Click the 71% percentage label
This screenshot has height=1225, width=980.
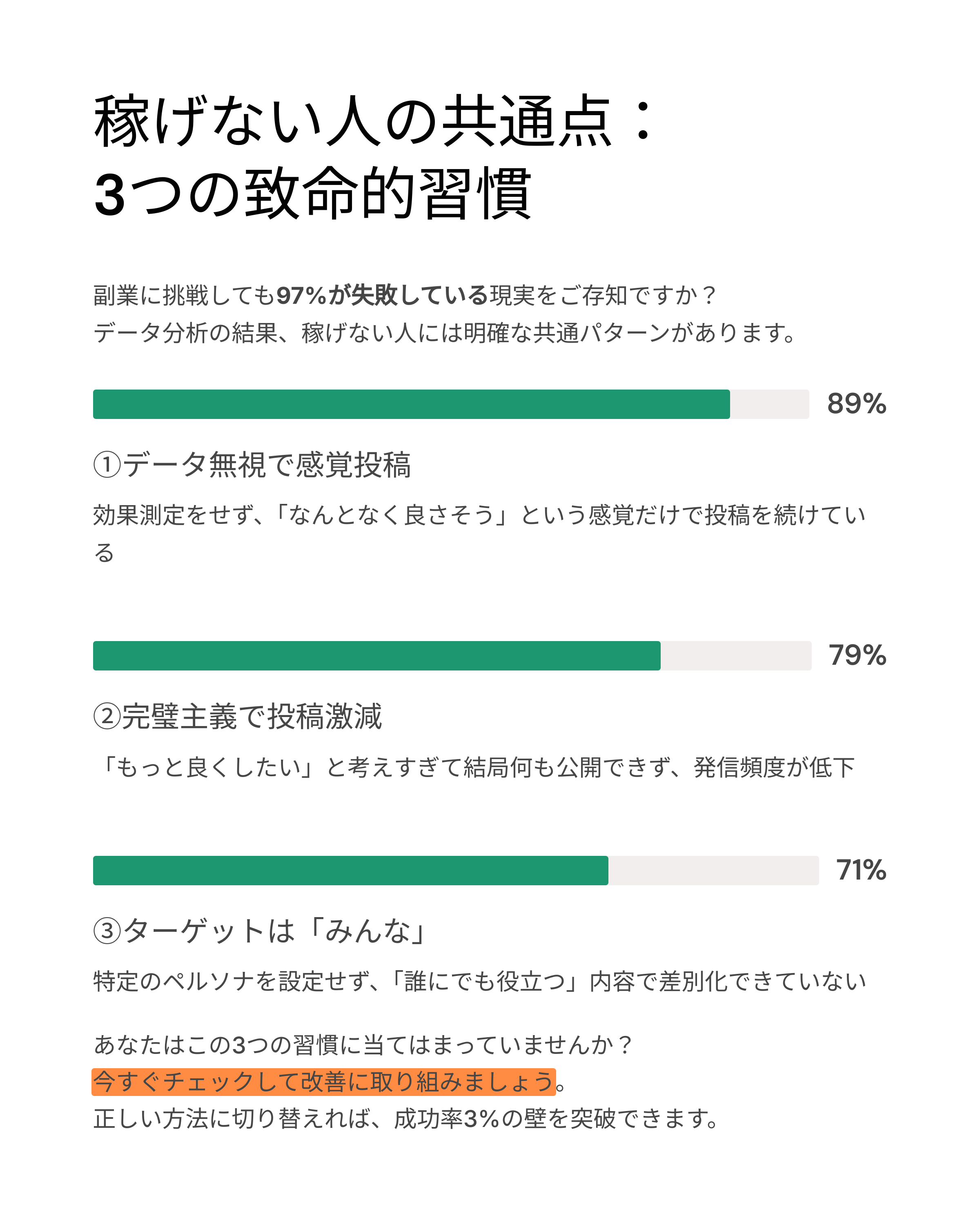click(861, 870)
